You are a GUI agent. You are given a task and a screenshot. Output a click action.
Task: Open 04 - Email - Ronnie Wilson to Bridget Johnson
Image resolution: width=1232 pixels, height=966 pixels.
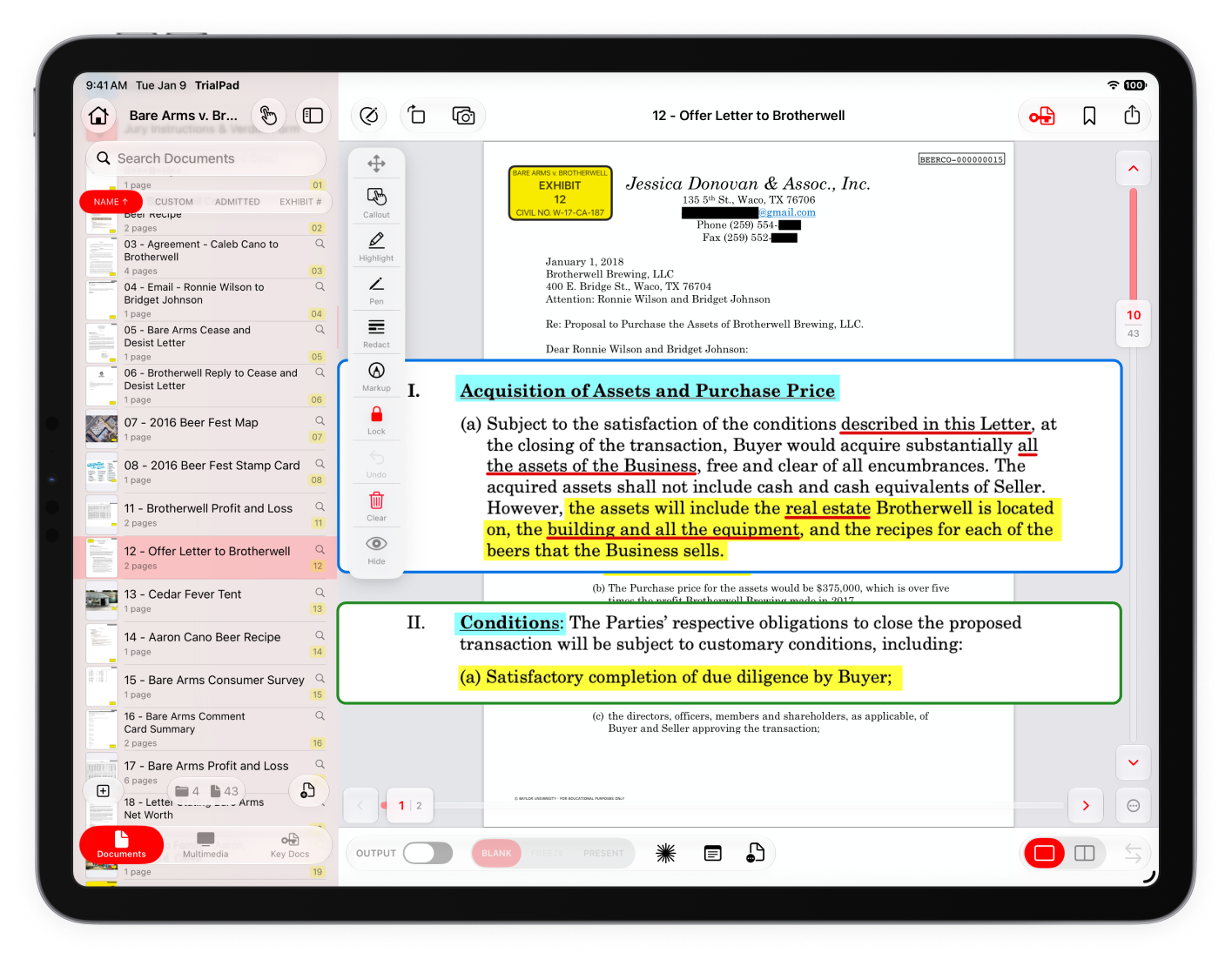coord(205,300)
